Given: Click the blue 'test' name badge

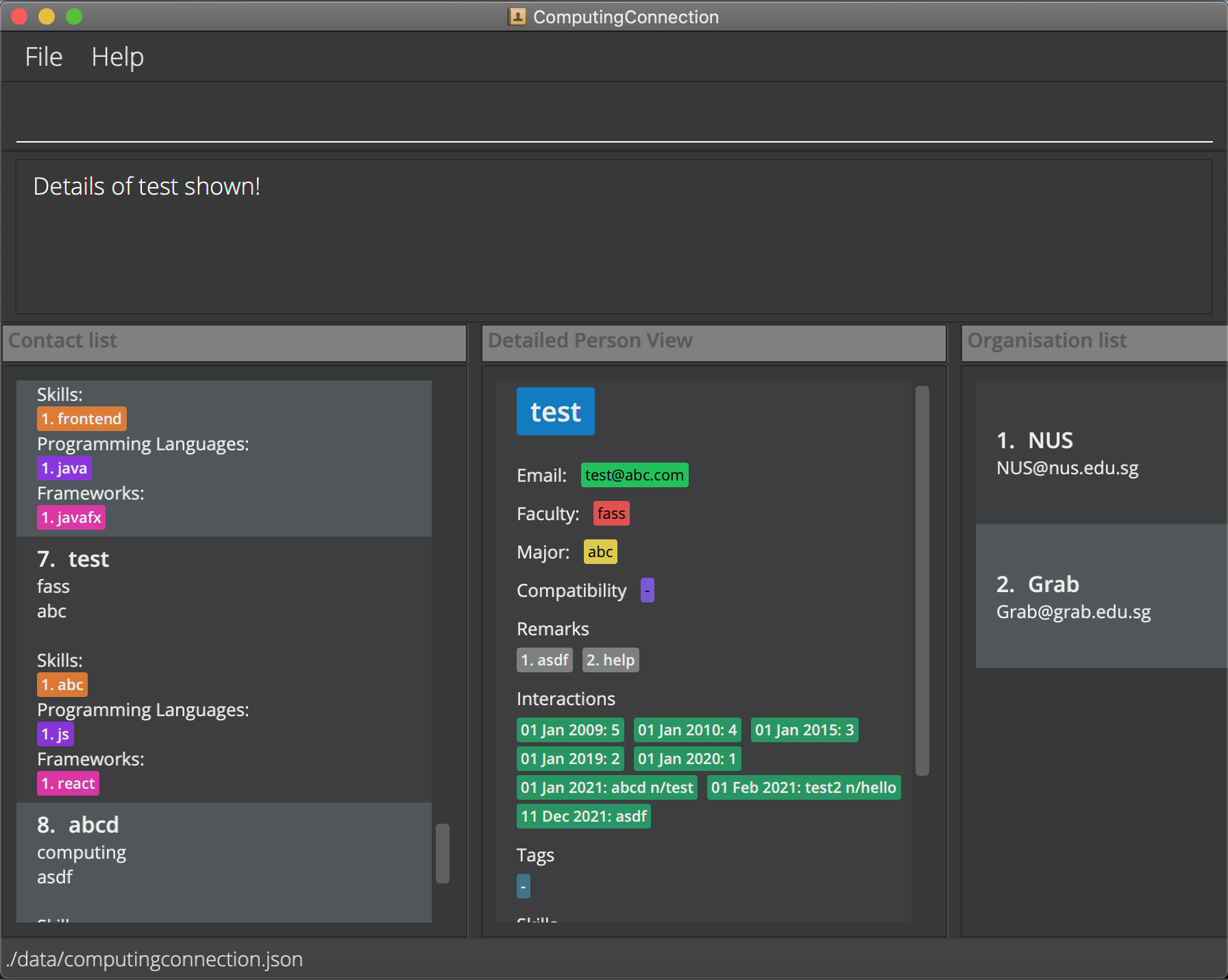Looking at the screenshot, I should click(x=556, y=411).
